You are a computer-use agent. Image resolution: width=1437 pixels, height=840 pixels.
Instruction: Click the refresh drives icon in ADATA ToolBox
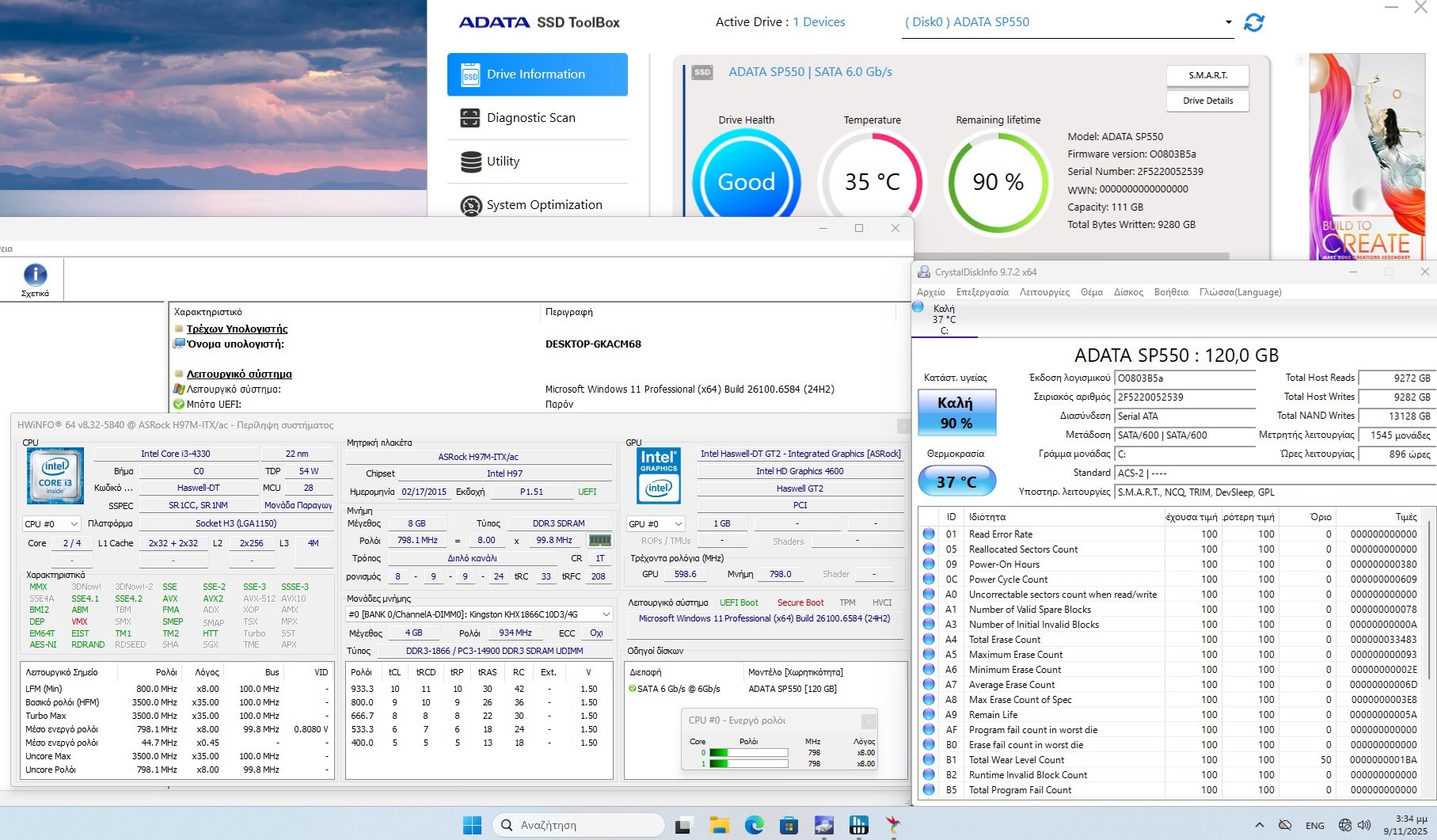1253,23
